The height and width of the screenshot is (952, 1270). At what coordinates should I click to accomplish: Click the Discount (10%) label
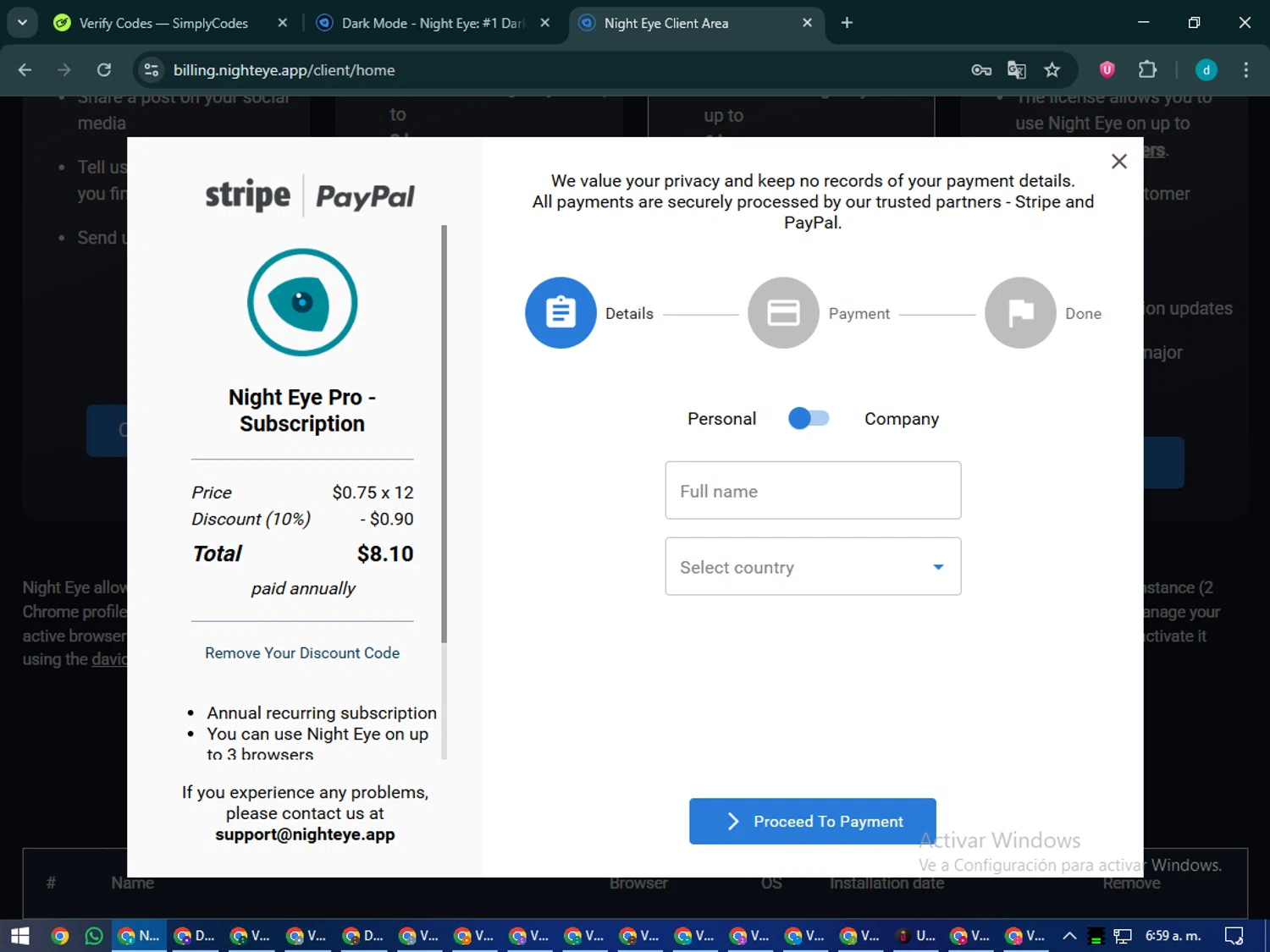[251, 519]
